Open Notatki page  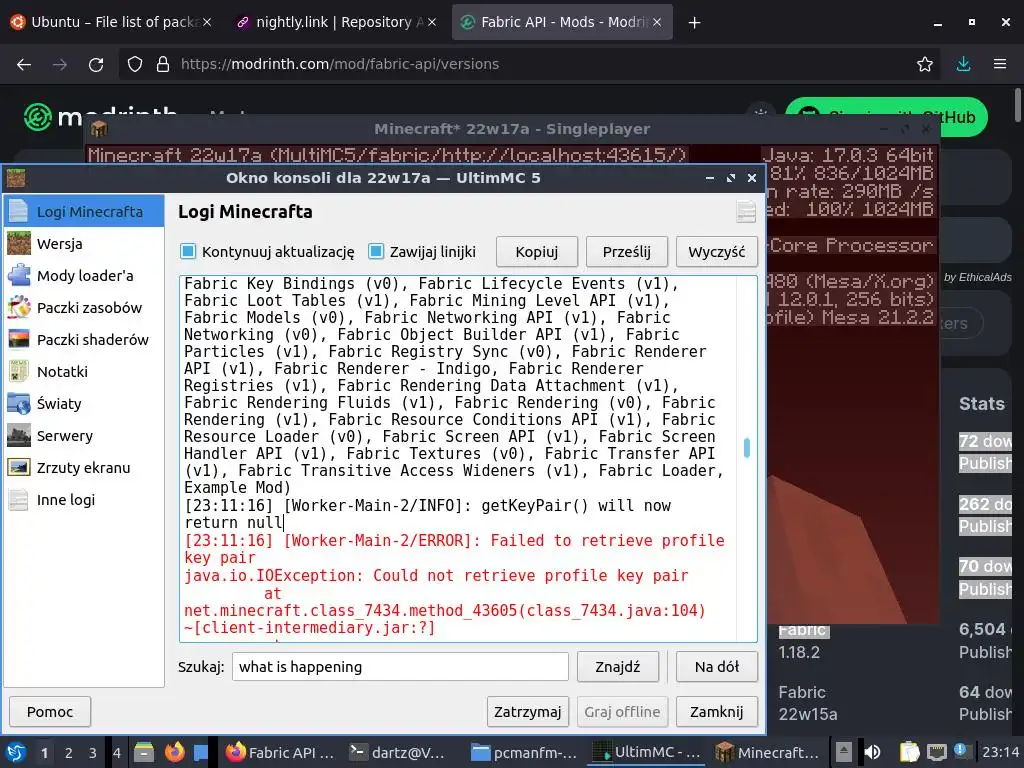[84, 372]
